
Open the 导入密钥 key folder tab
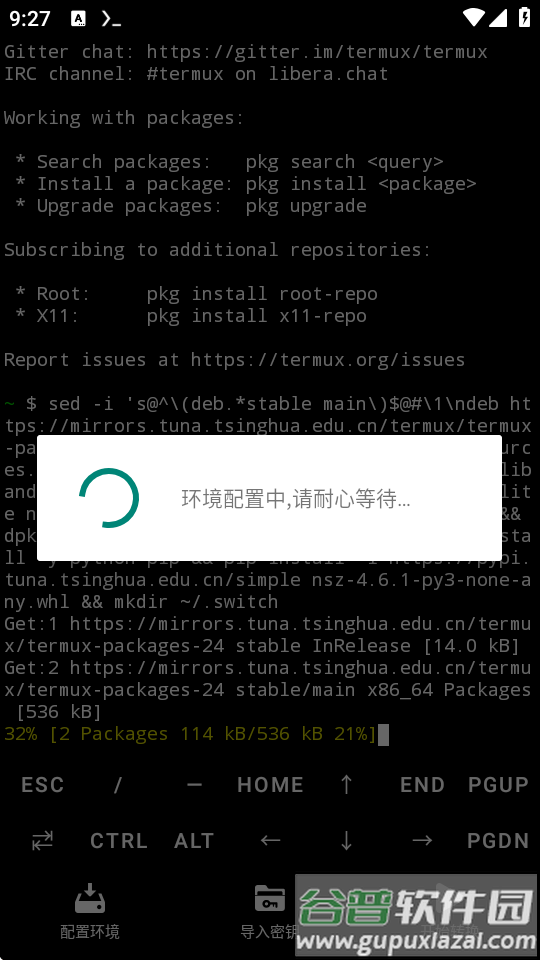pyautogui.click(x=269, y=911)
